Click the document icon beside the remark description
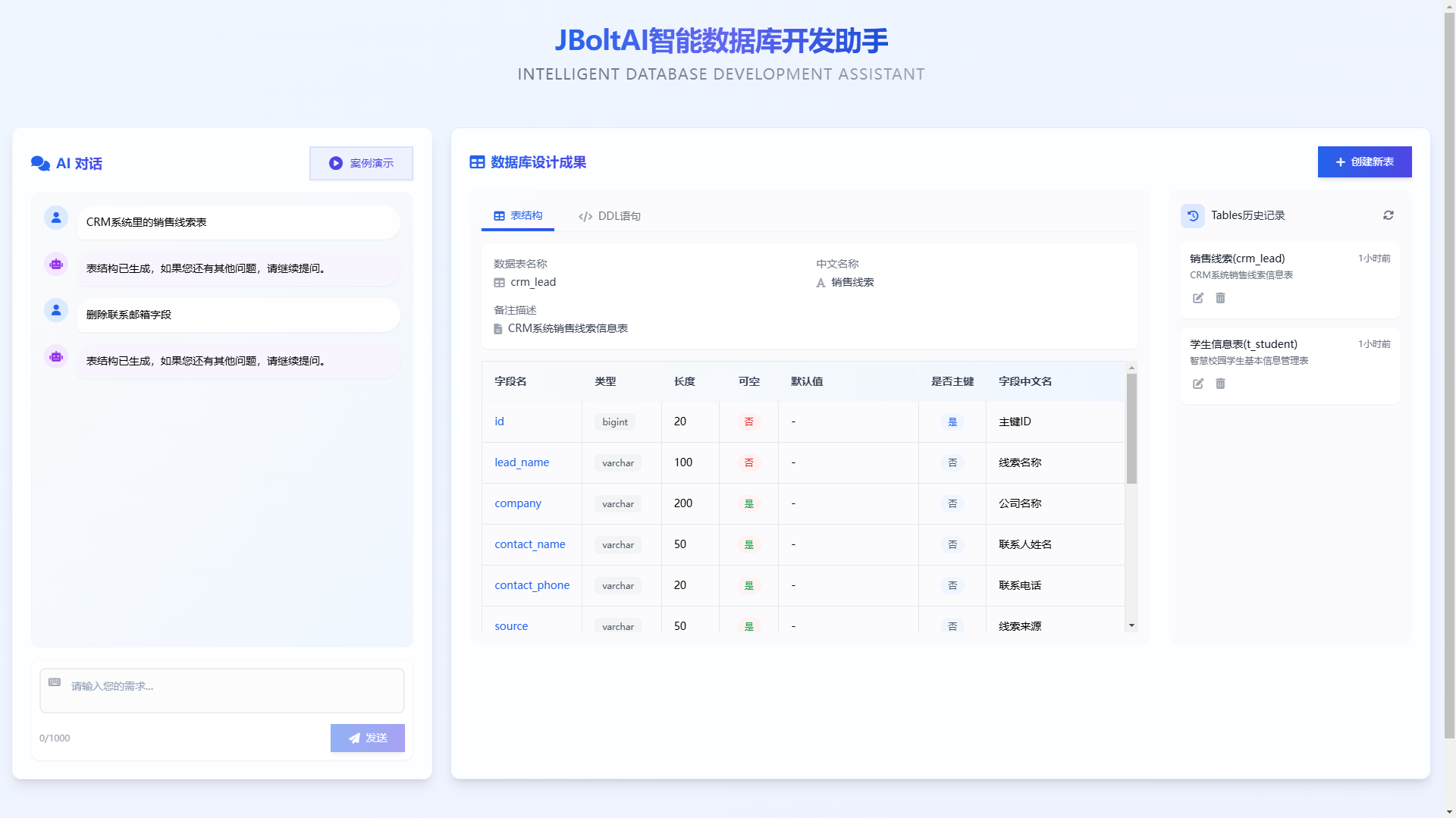The width and height of the screenshot is (1456, 818). 497,329
